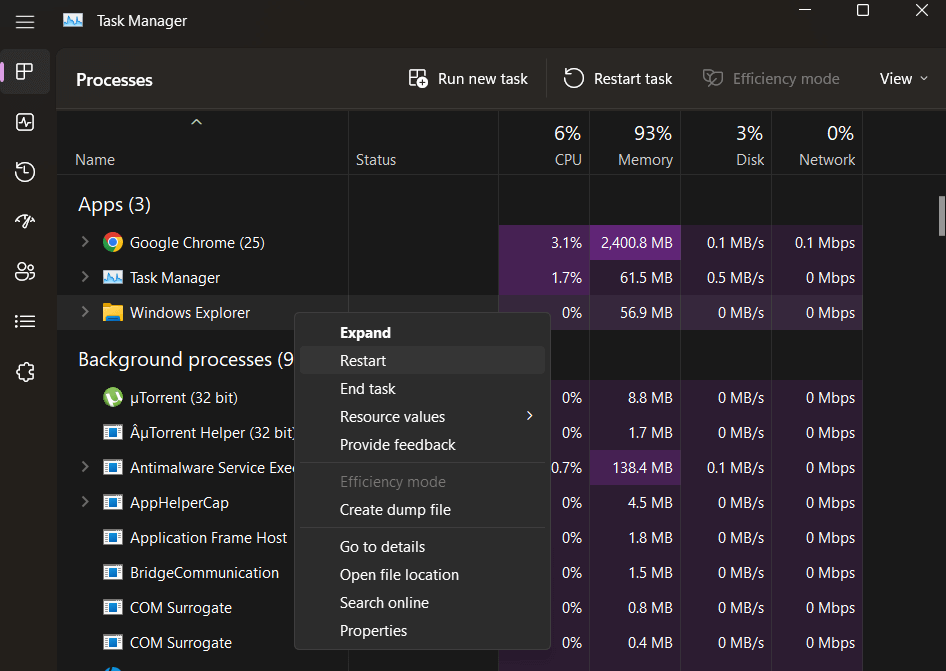
Task: Expand the Antimalware Service Executable group
Action: click(85, 467)
